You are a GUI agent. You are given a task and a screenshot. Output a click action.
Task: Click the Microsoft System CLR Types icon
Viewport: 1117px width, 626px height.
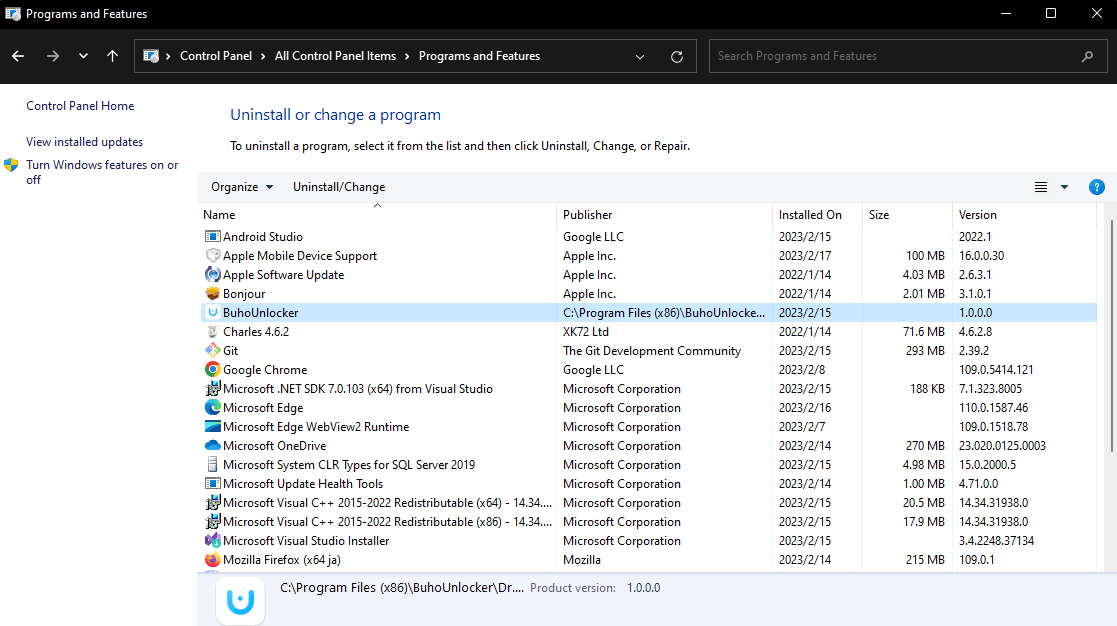pyautogui.click(x=212, y=464)
